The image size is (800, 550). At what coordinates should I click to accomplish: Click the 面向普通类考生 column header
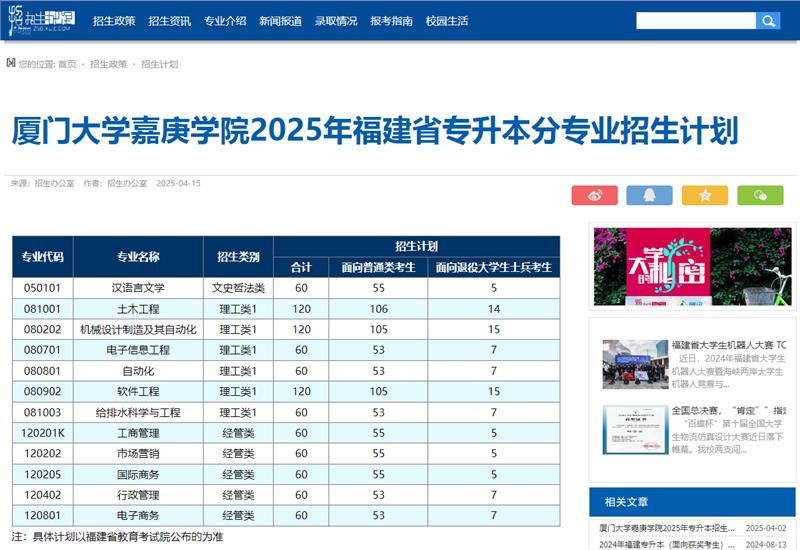[x=378, y=267]
